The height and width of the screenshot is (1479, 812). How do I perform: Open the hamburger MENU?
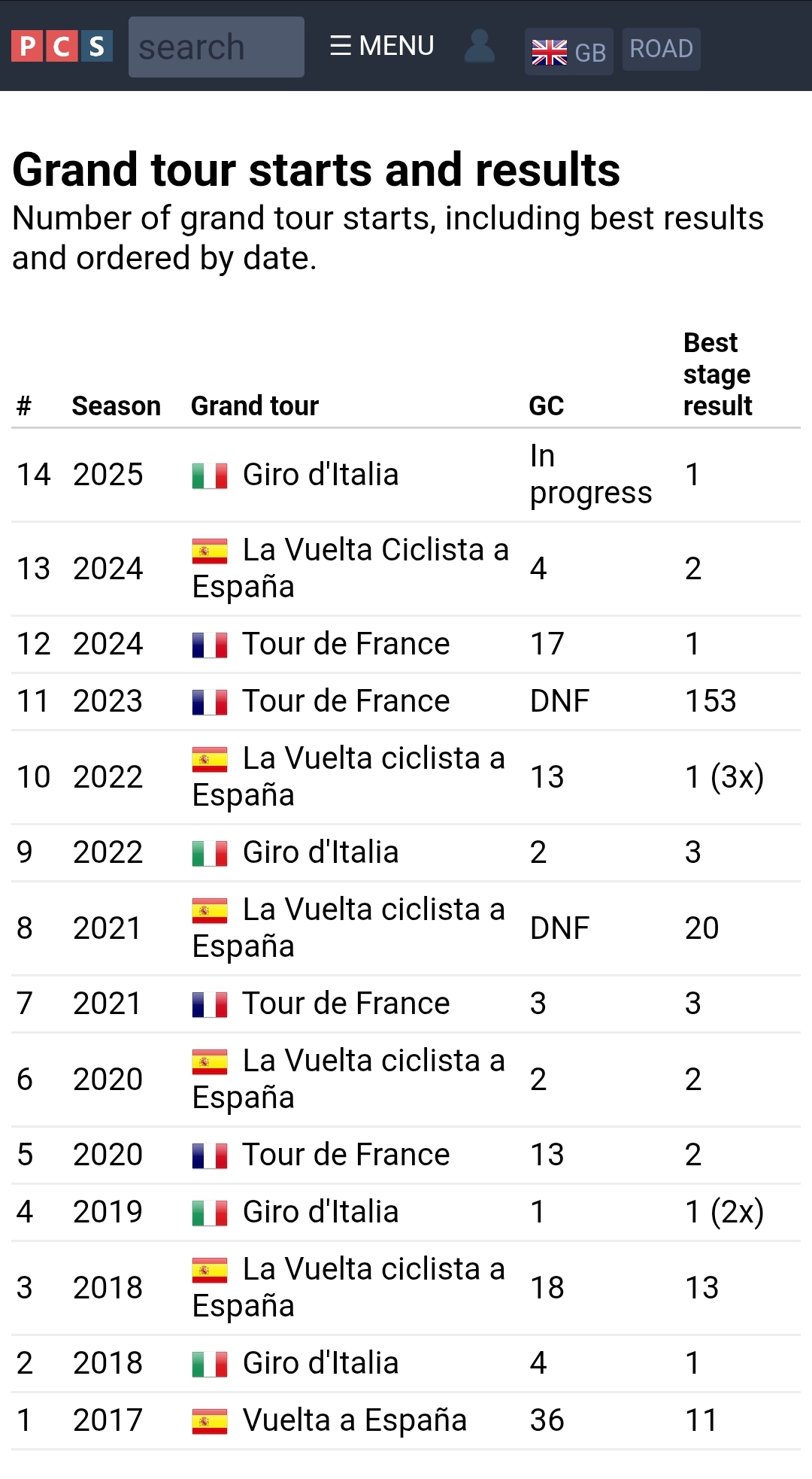point(382,46)
